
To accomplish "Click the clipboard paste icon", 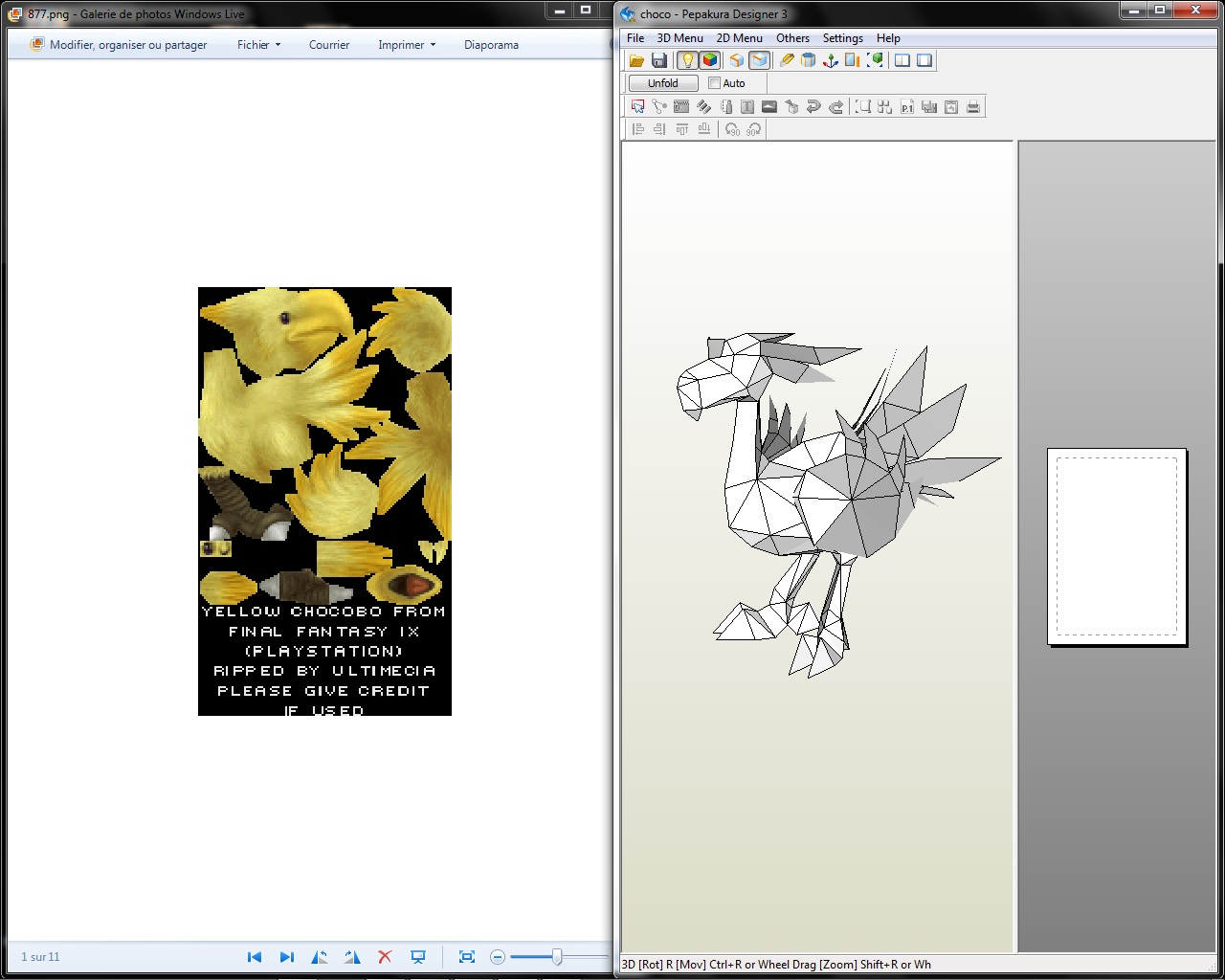I will pos(951,107).
